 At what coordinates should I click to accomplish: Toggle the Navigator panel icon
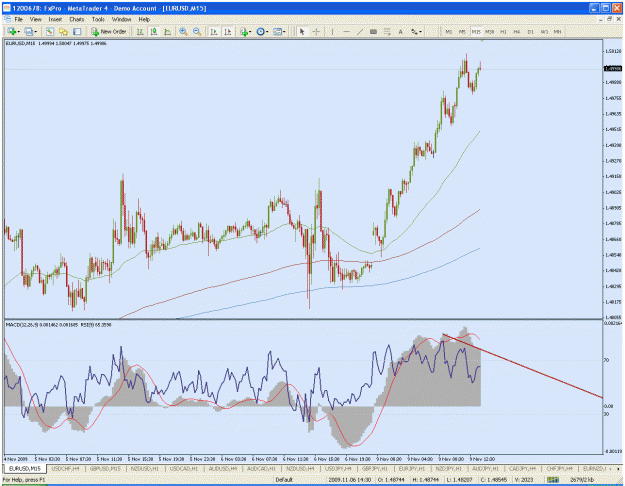[x=63, y=31]
